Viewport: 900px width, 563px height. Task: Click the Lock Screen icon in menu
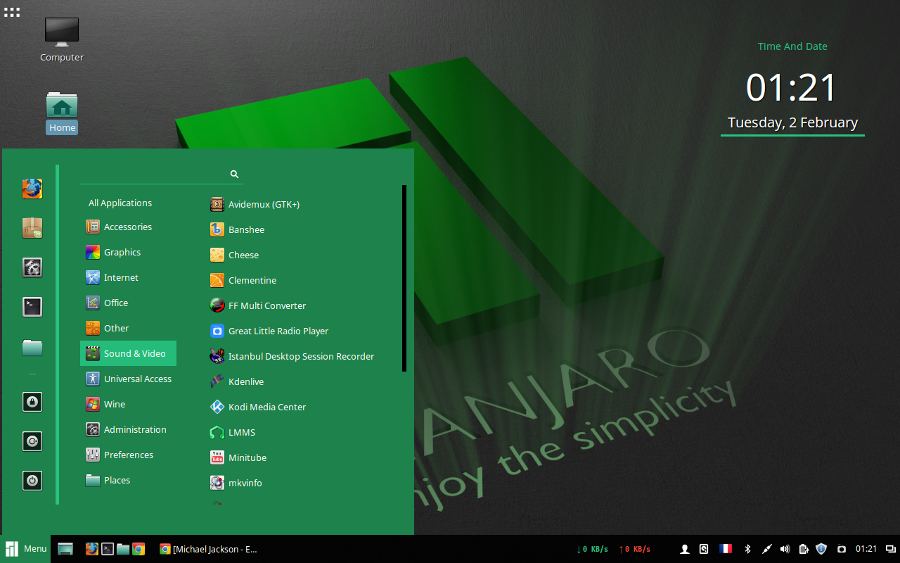(x=32, y=402)
